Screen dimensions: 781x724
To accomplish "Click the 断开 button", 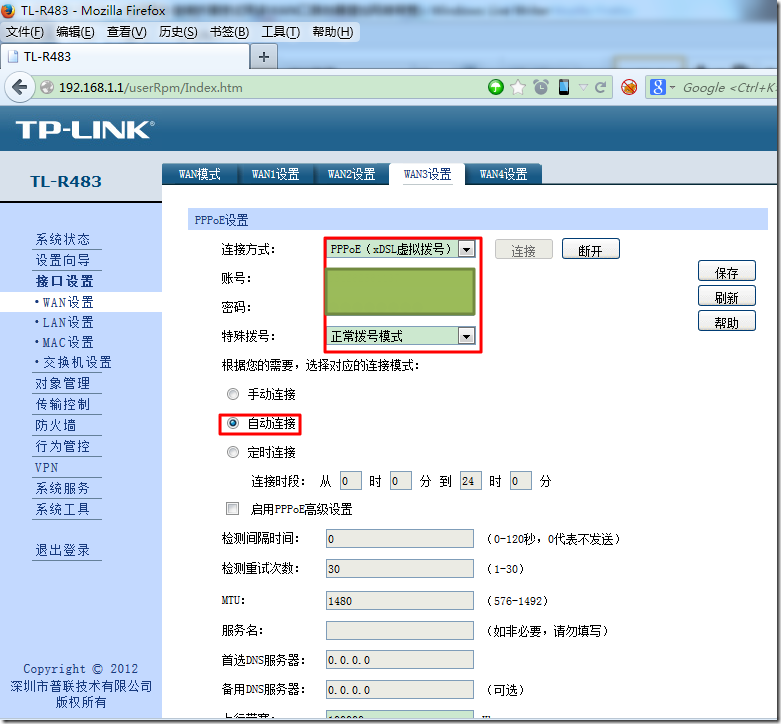I will pyautogui.click(x=591, y=249).
